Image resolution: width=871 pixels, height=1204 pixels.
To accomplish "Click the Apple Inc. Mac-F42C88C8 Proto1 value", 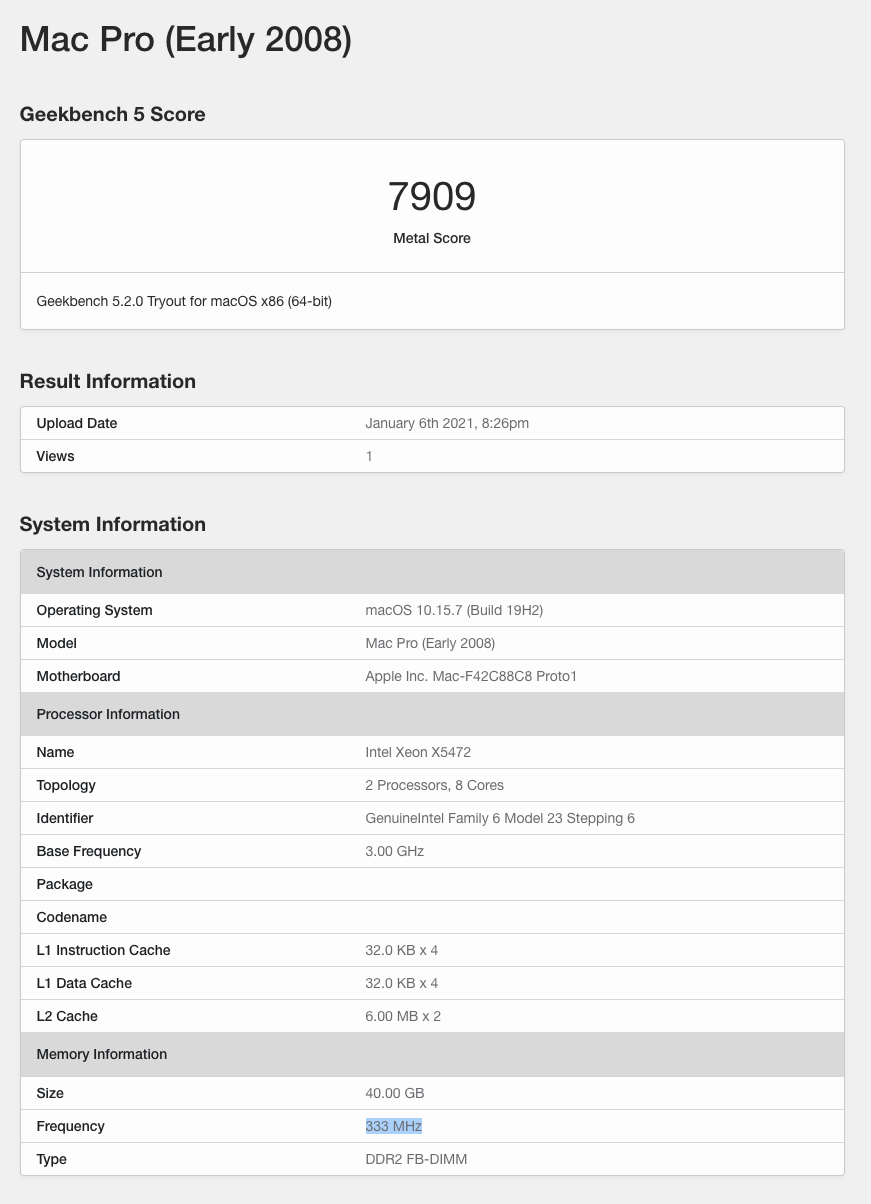I will pos(471,676).
